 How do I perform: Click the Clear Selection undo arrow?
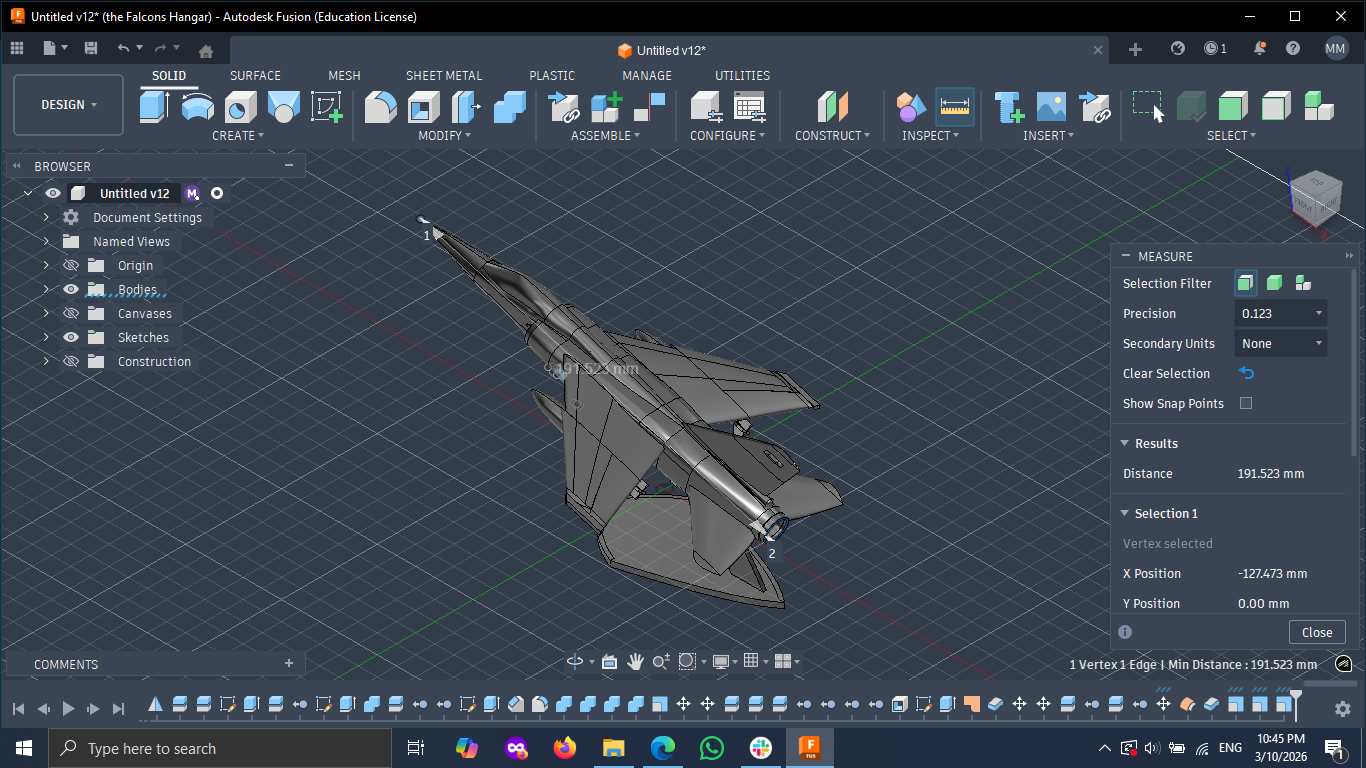(1246, 373)
